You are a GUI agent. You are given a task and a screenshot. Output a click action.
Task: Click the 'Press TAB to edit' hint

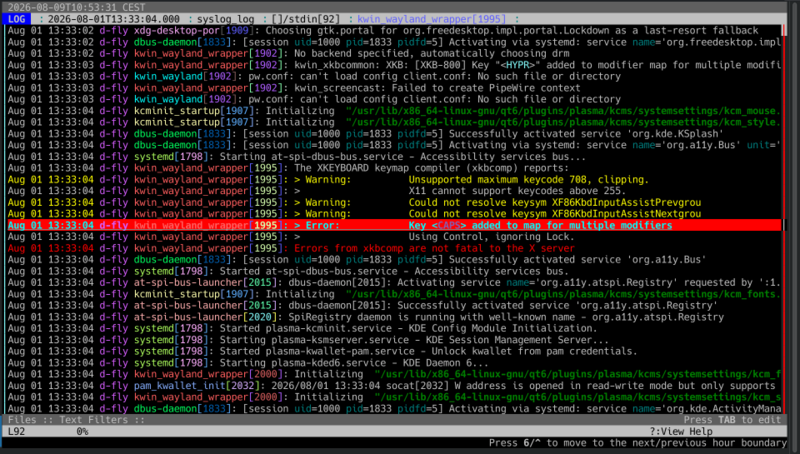tap(732, 419)
